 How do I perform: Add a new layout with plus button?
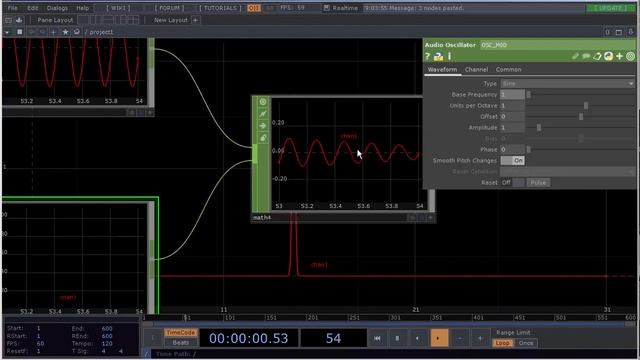pos(196,20)
